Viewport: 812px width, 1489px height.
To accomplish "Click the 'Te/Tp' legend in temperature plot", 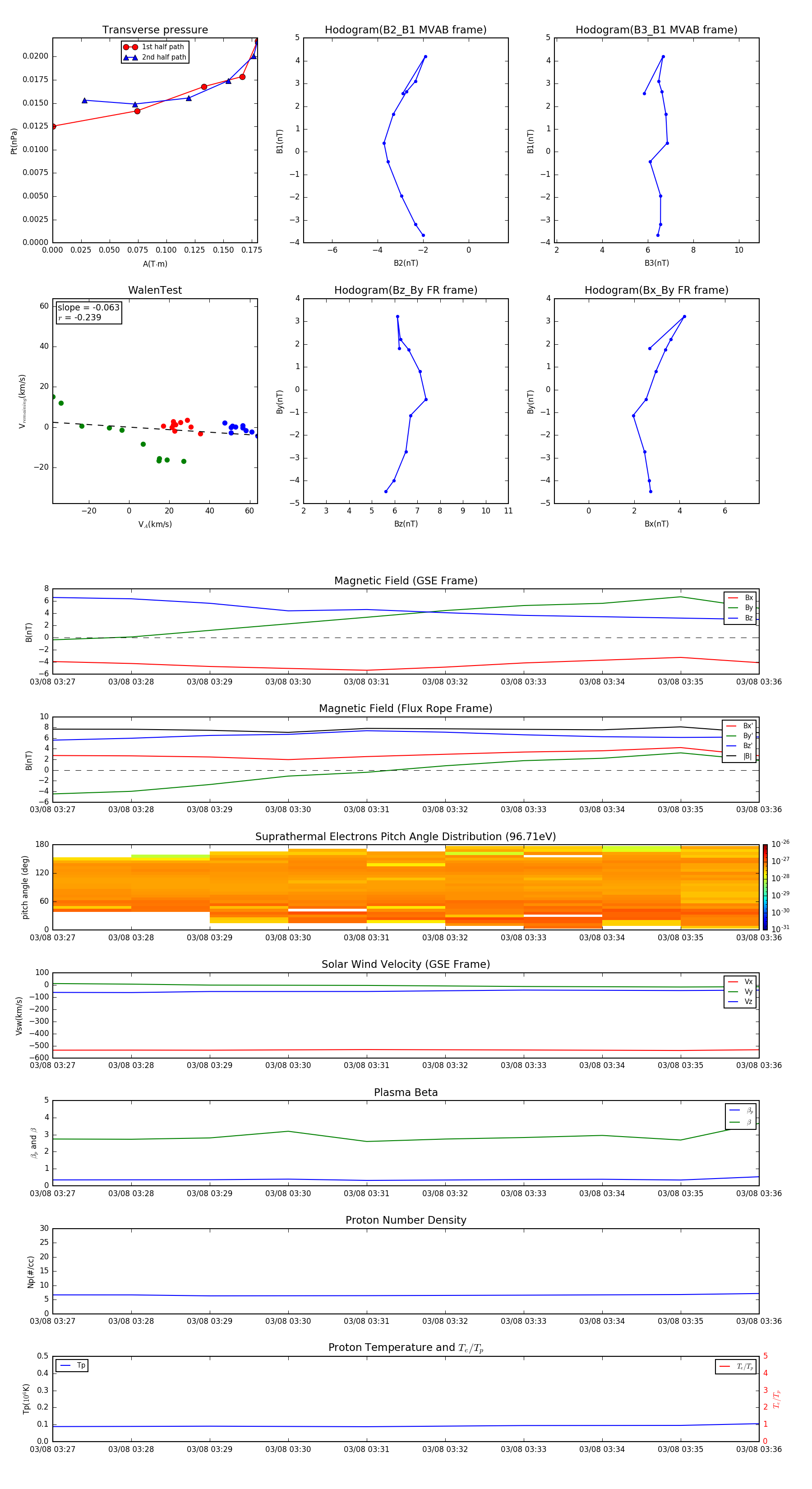I will tap(736, 1366).
